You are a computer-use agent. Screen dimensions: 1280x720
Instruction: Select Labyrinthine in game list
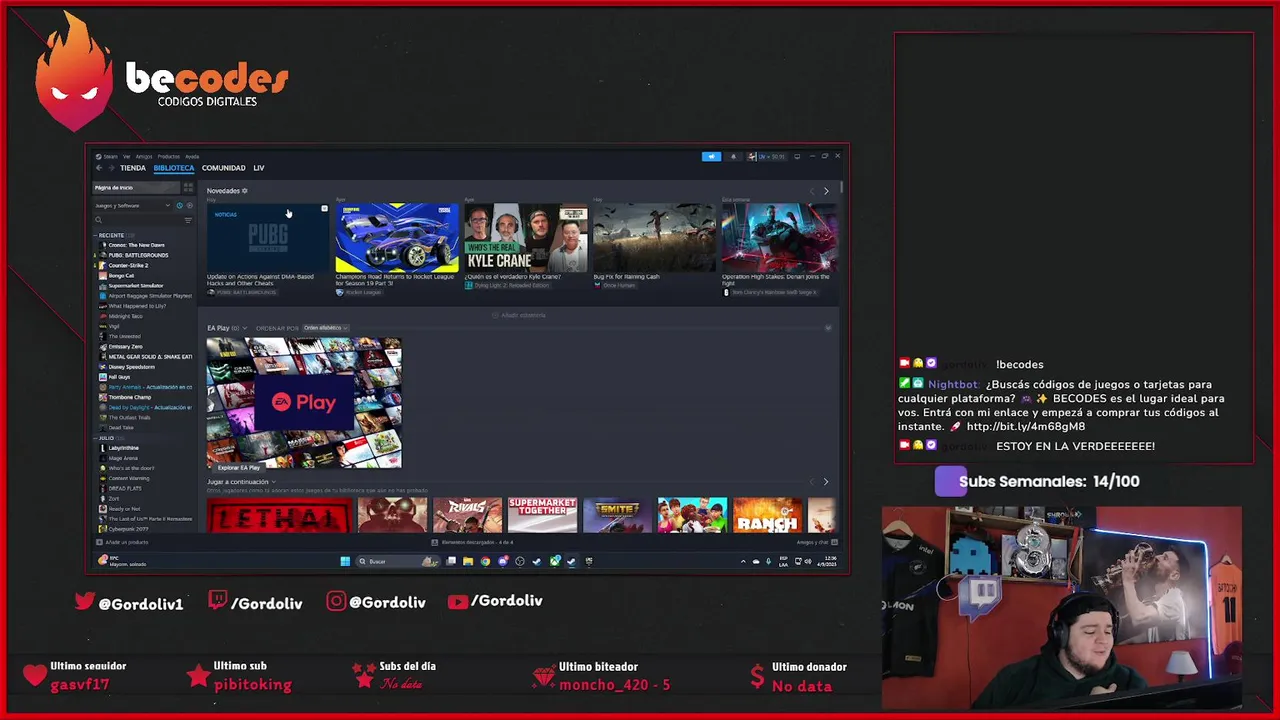coord(124,448)
